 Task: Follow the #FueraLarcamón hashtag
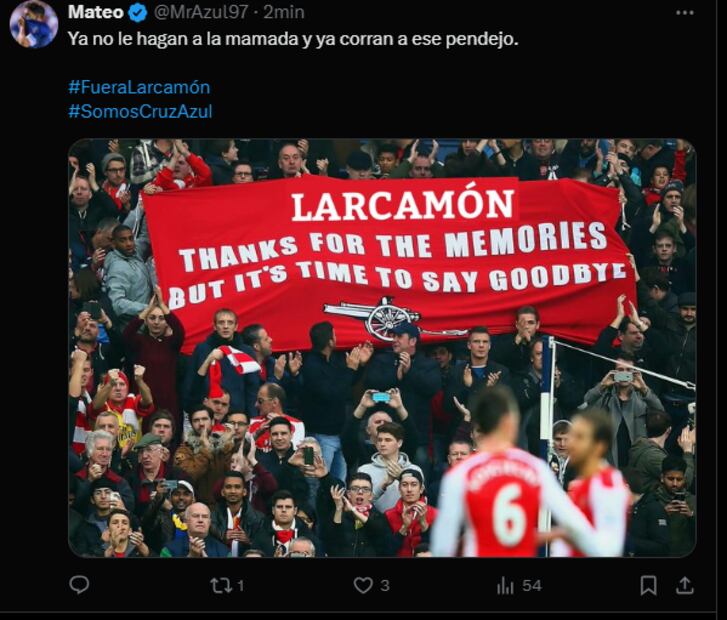pyautogui.click(x=139, y=87)
